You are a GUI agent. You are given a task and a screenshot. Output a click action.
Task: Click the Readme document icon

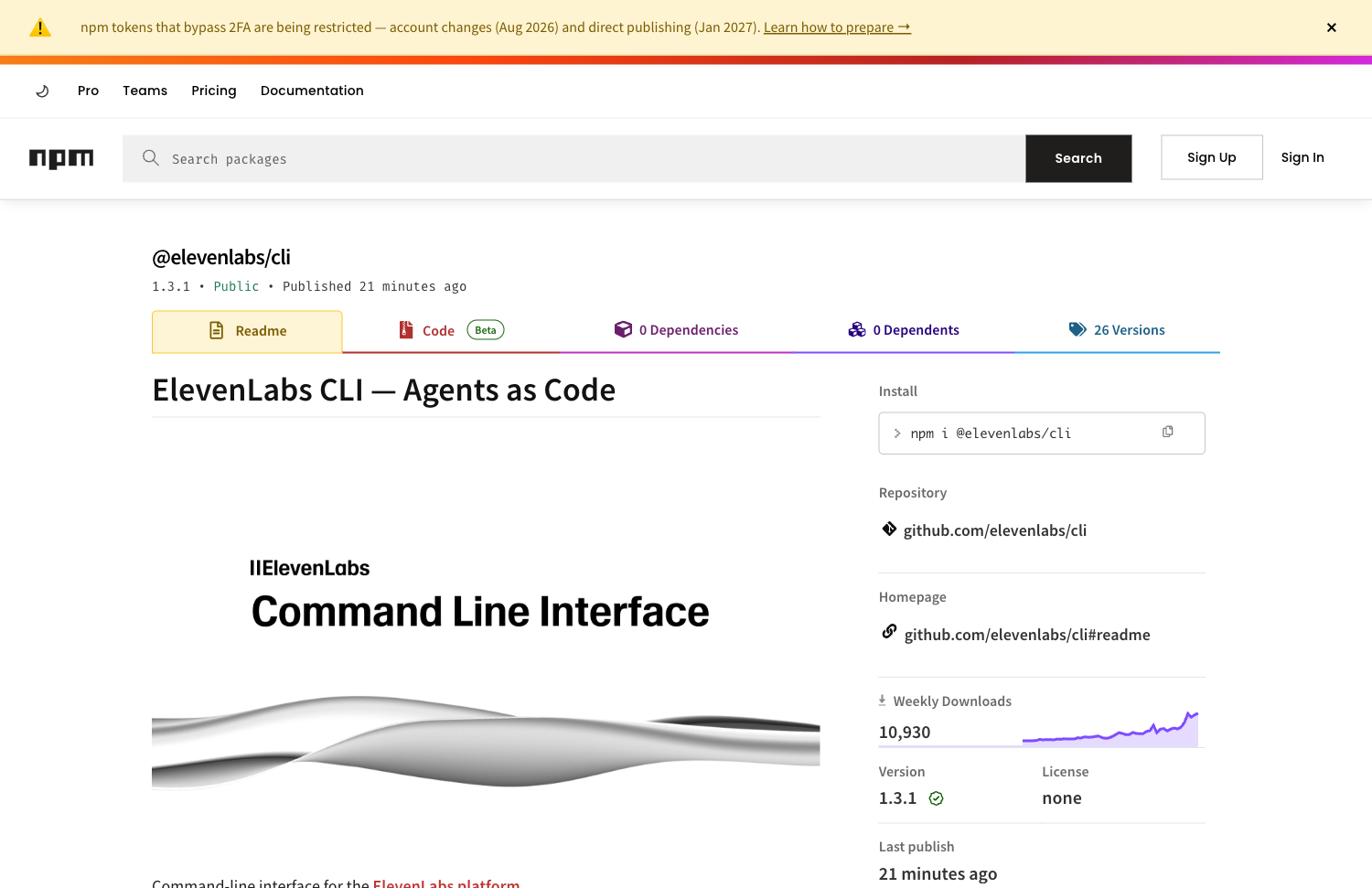(x=217, y=330)
